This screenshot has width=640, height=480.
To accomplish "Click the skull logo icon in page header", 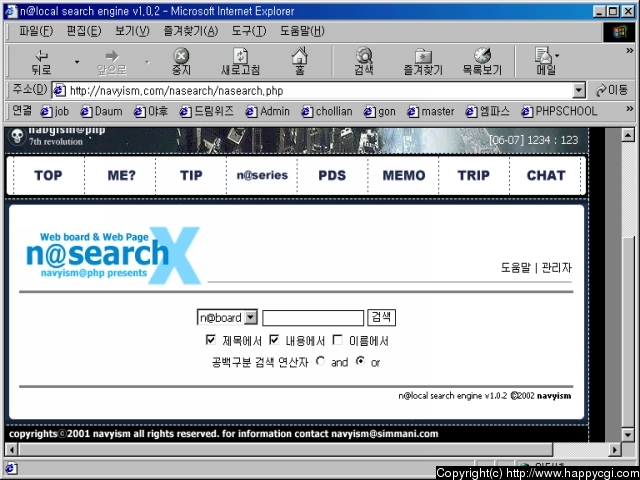I will pos(17,136).
